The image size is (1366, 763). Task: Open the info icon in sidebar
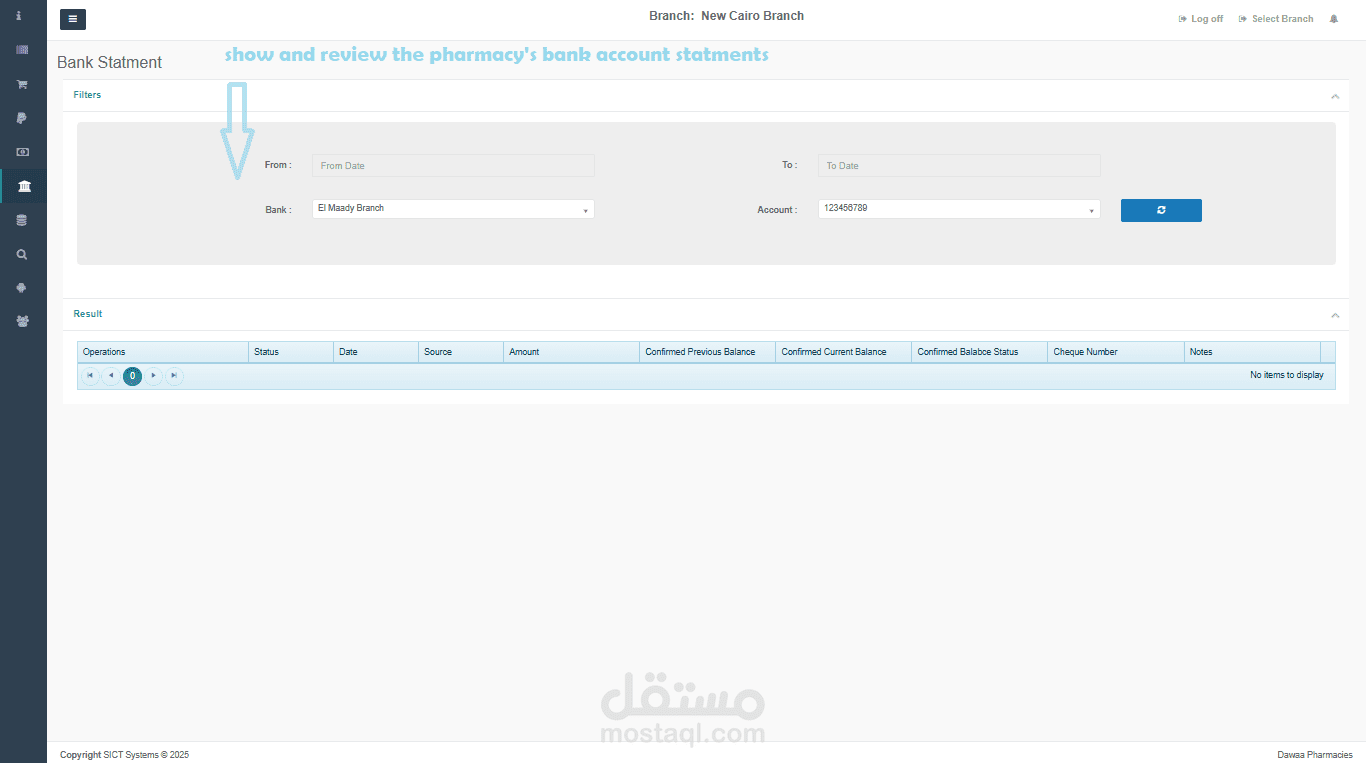(x=19, y=16)
